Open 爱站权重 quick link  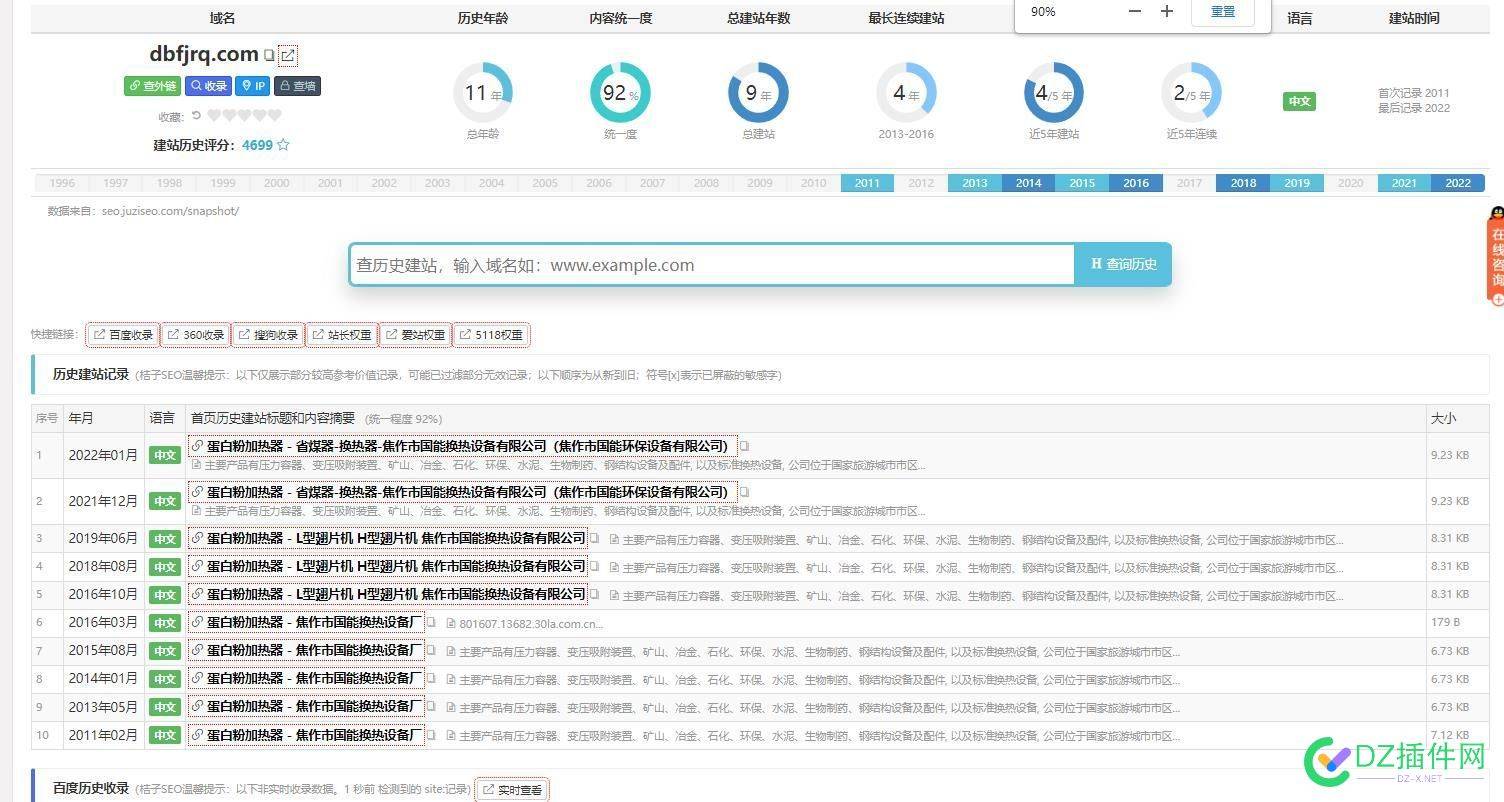[x=415, y=335]
